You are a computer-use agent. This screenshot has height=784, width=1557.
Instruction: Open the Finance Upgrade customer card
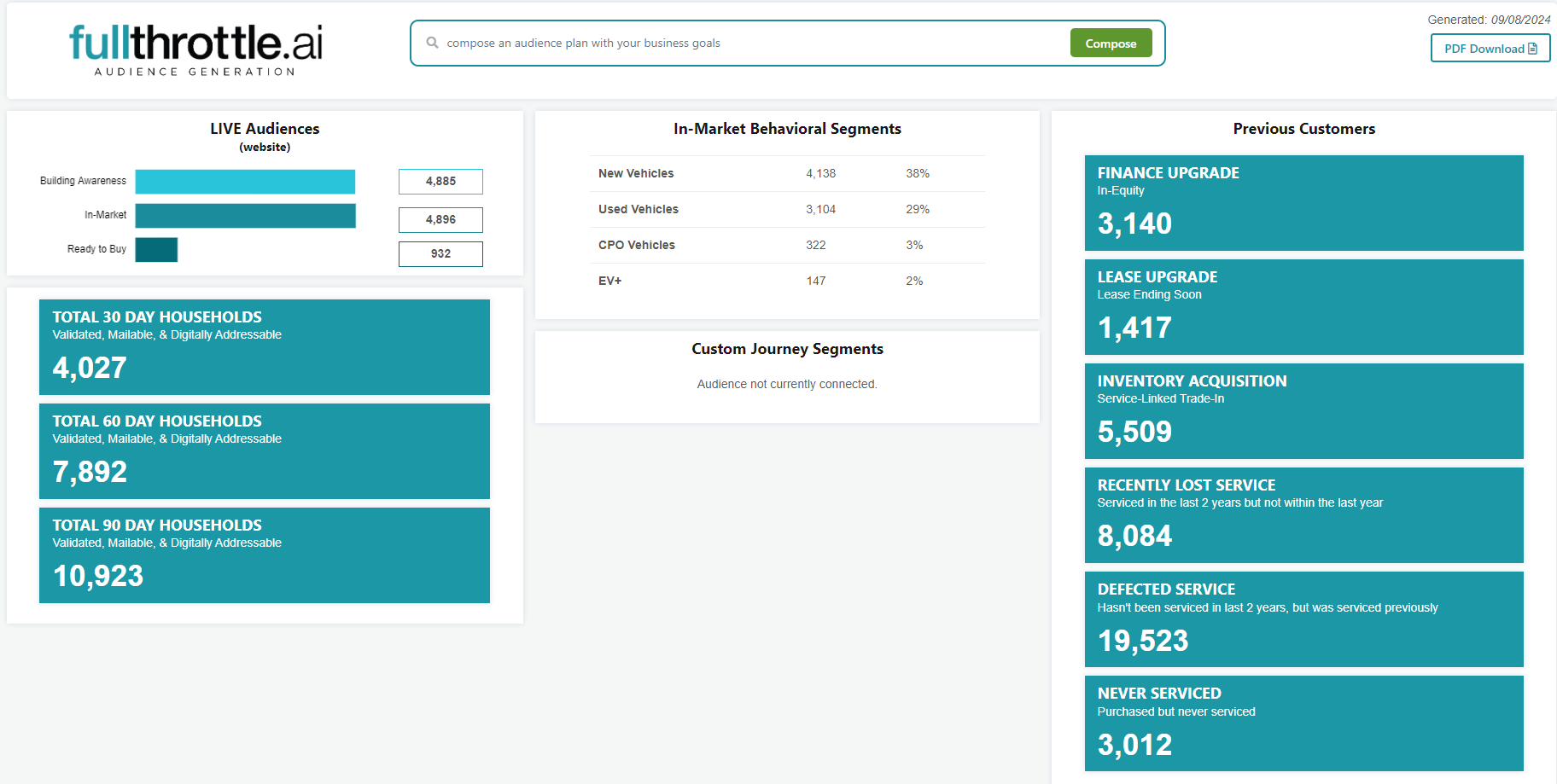tap(1303, 203)
